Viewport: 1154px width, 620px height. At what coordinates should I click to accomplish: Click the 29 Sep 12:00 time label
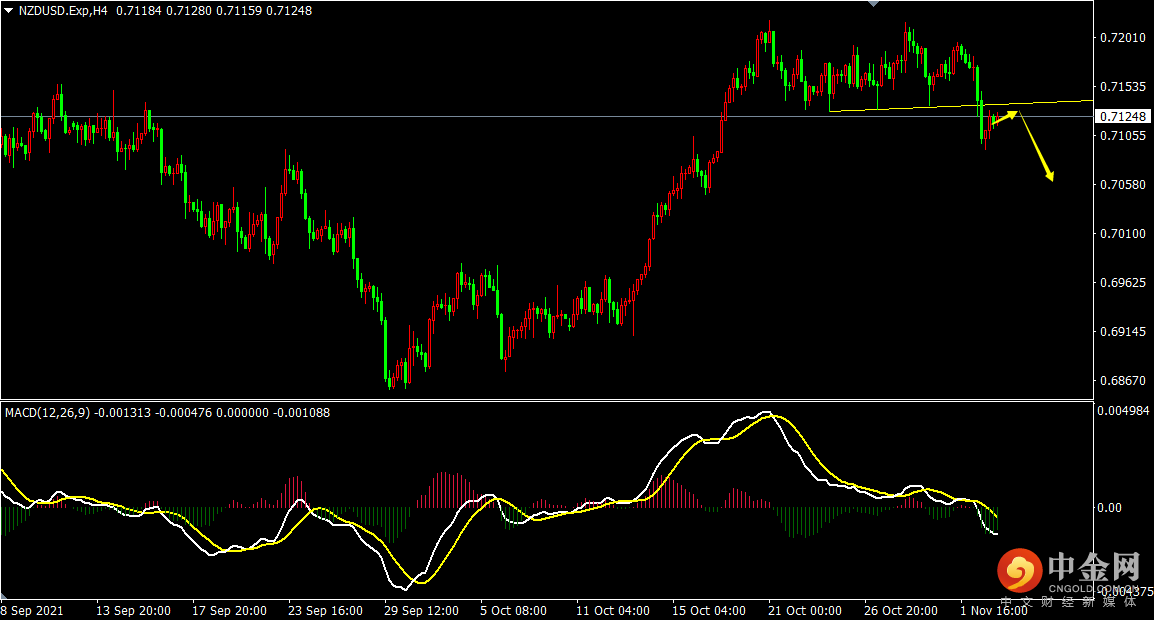422,610
